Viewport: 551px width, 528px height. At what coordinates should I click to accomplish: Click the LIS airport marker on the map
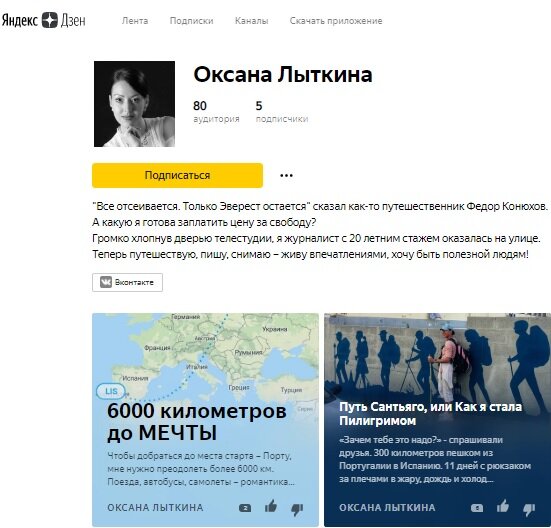click(x=111, y=391)
